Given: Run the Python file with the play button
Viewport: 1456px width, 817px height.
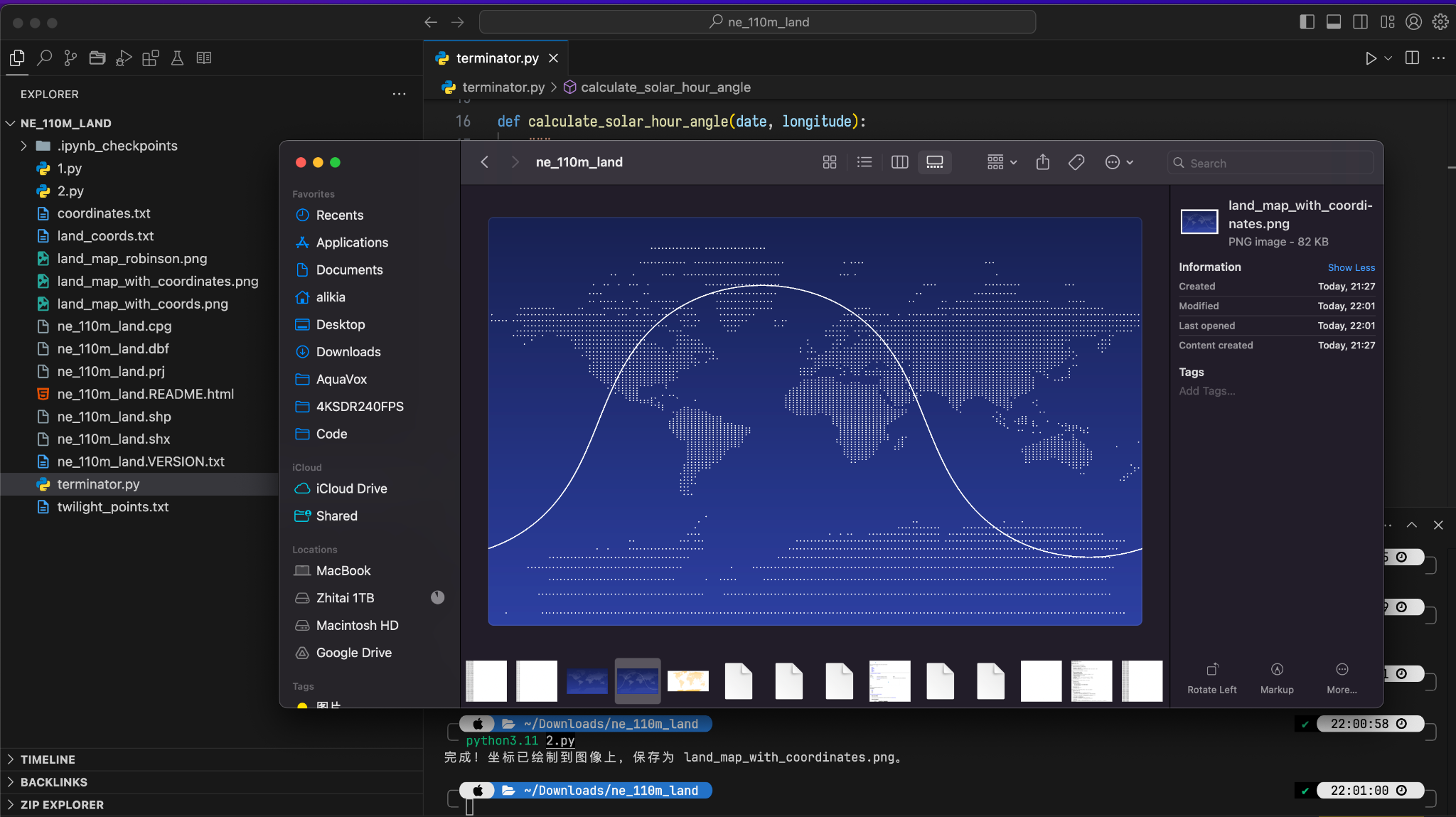Looking at the screenshot, I should tap(1371, 58).
